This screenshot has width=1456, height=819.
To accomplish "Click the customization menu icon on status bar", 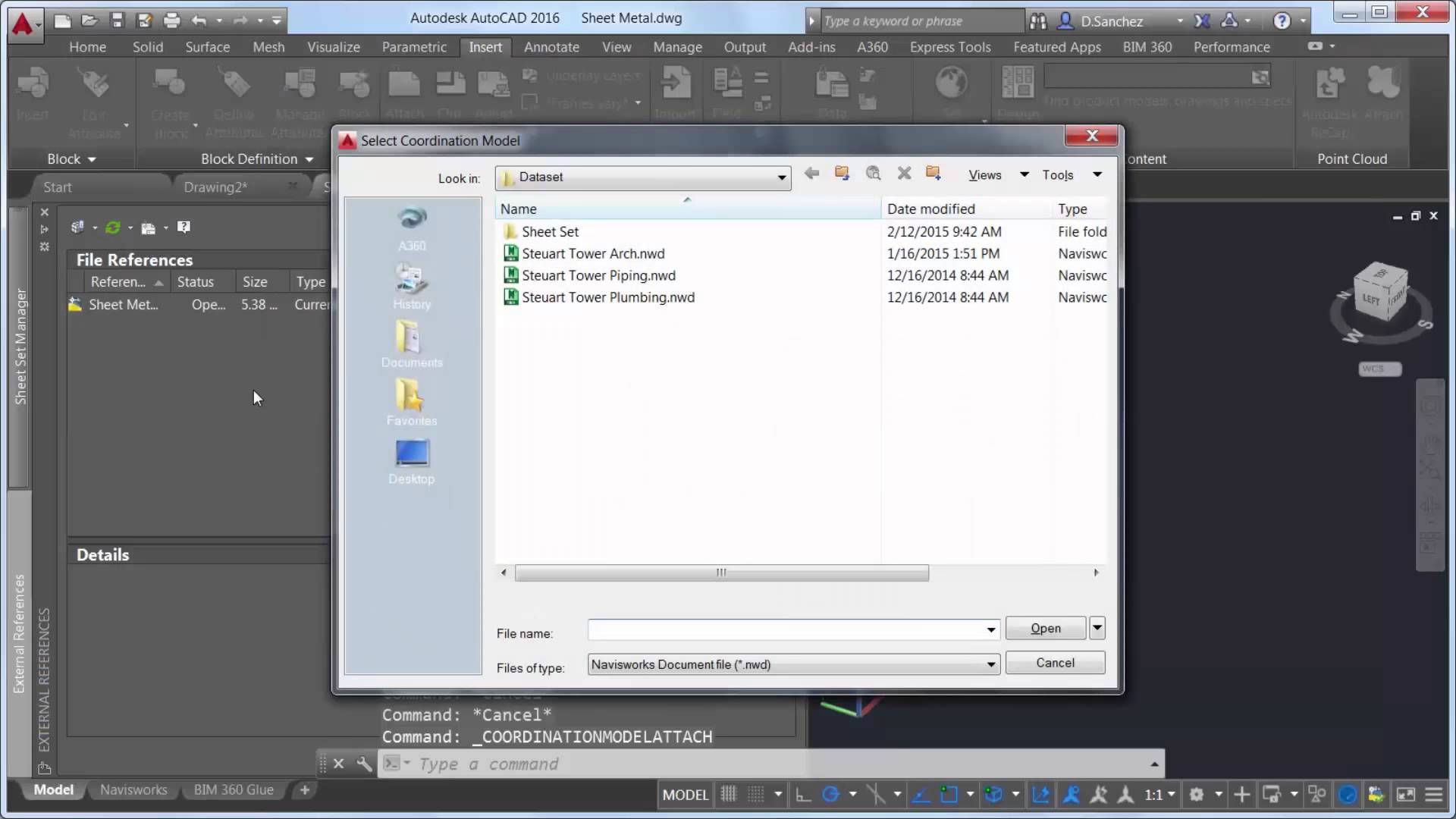I will click(x=1432, y=794).
